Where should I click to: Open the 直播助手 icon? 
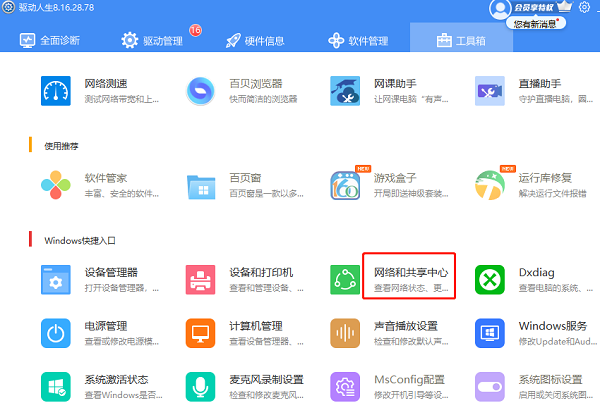point(489,91)
